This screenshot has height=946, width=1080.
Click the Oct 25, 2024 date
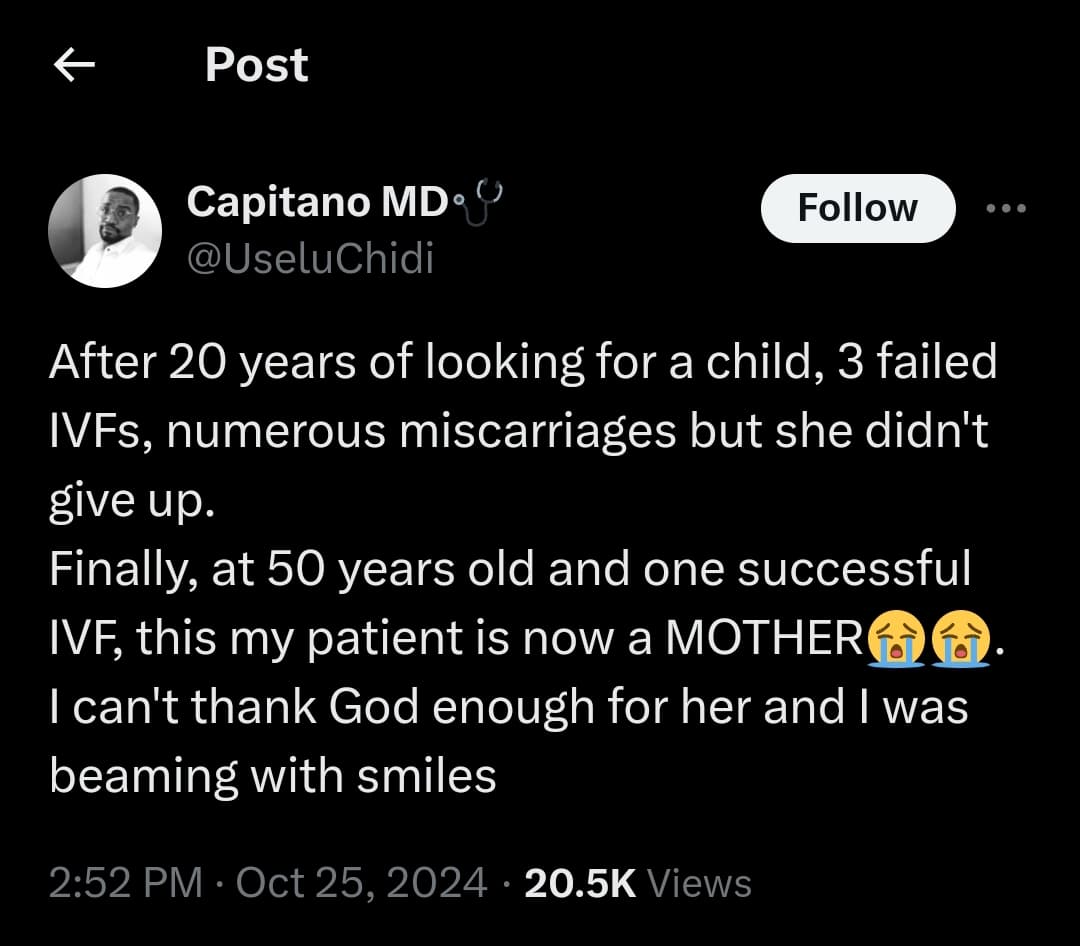tap(360, 884)
